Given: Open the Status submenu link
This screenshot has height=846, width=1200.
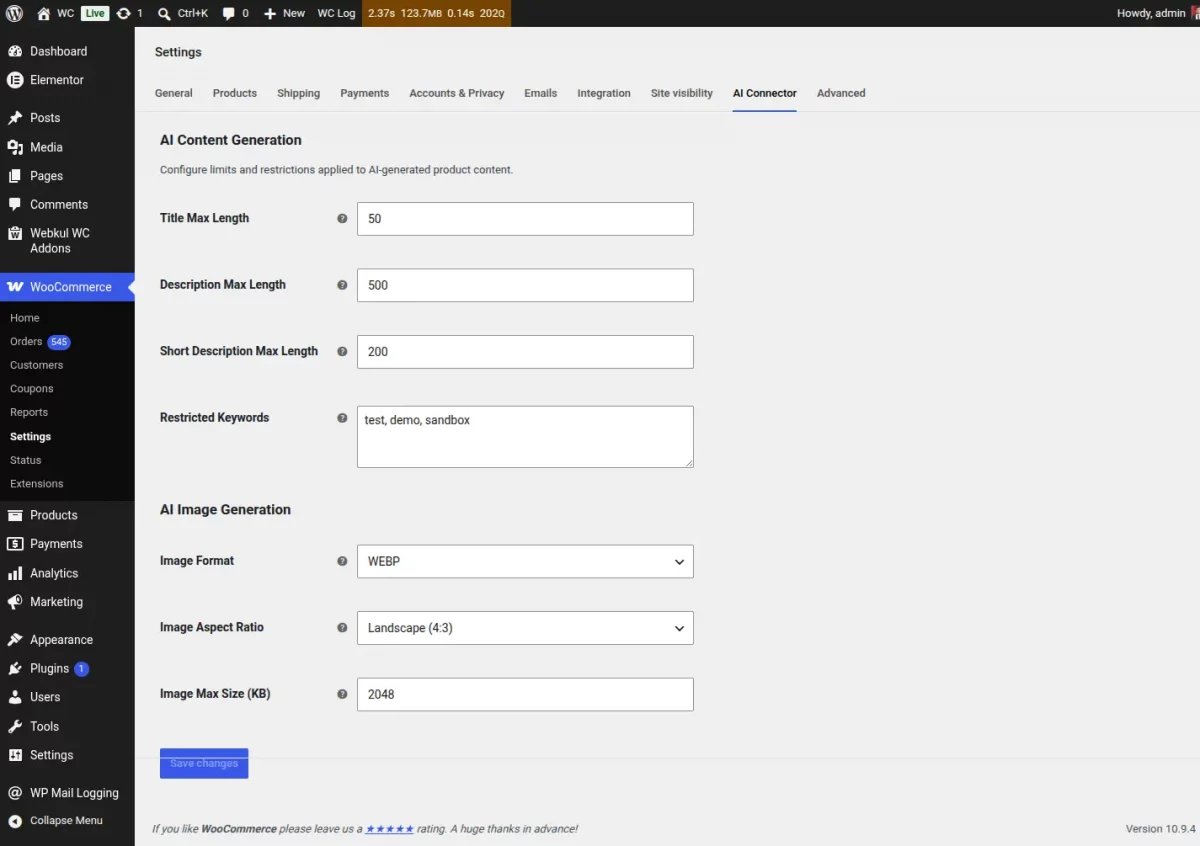Looking at the screenshot, I should tap(26, 460).
